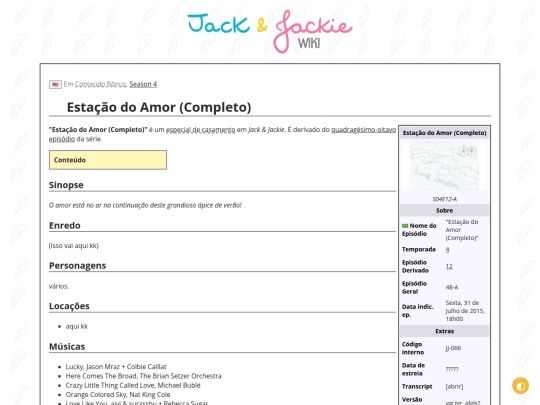Image resolution: width=540 pixels, height=405 pixels.
Task: Click the '(isso vai aqui kk)' text
Action: (x=74, y=246)
